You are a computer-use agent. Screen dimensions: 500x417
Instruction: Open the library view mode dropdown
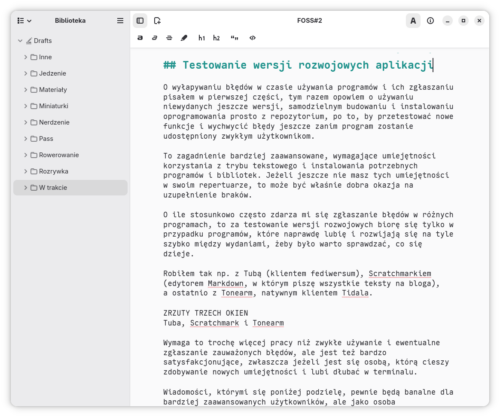point(24,21)
